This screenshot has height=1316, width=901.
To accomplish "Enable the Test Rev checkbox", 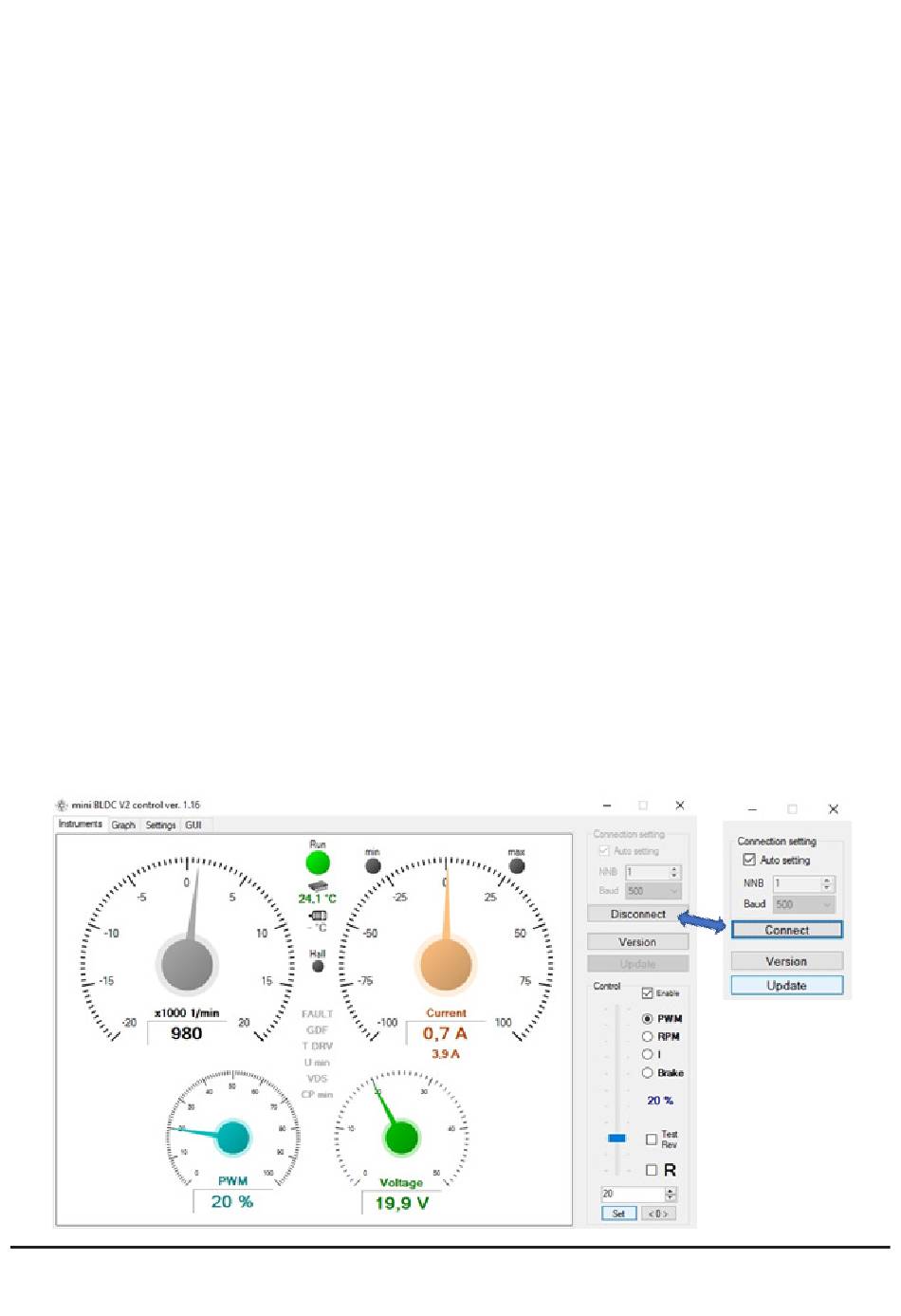I will pyautogui.click(x=652, y=1140).
